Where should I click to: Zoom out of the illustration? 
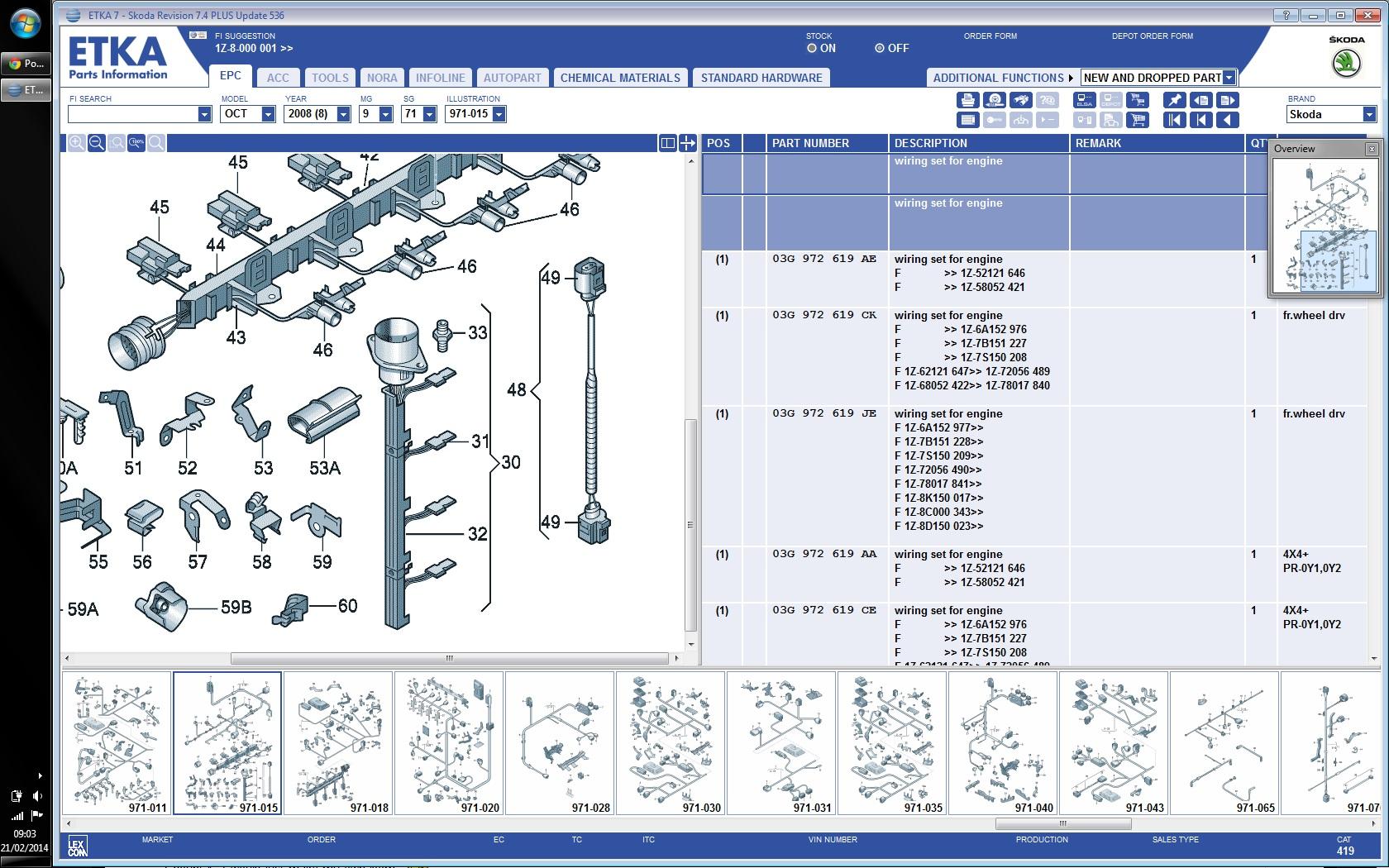(97, 143)
